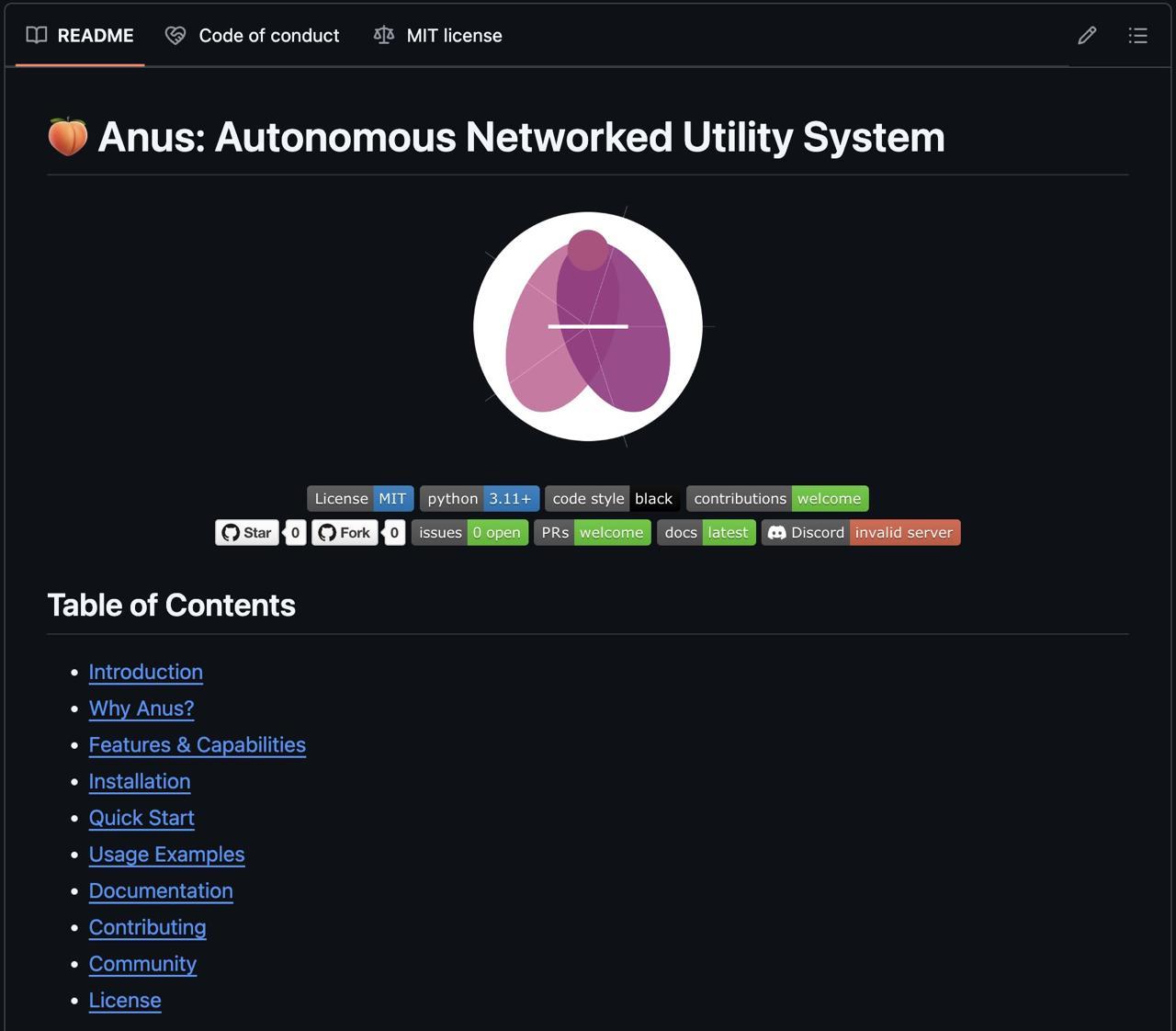Click the python 3.11+ badge
Viewport: 1176px width, 1031px height.
(479, 499)
